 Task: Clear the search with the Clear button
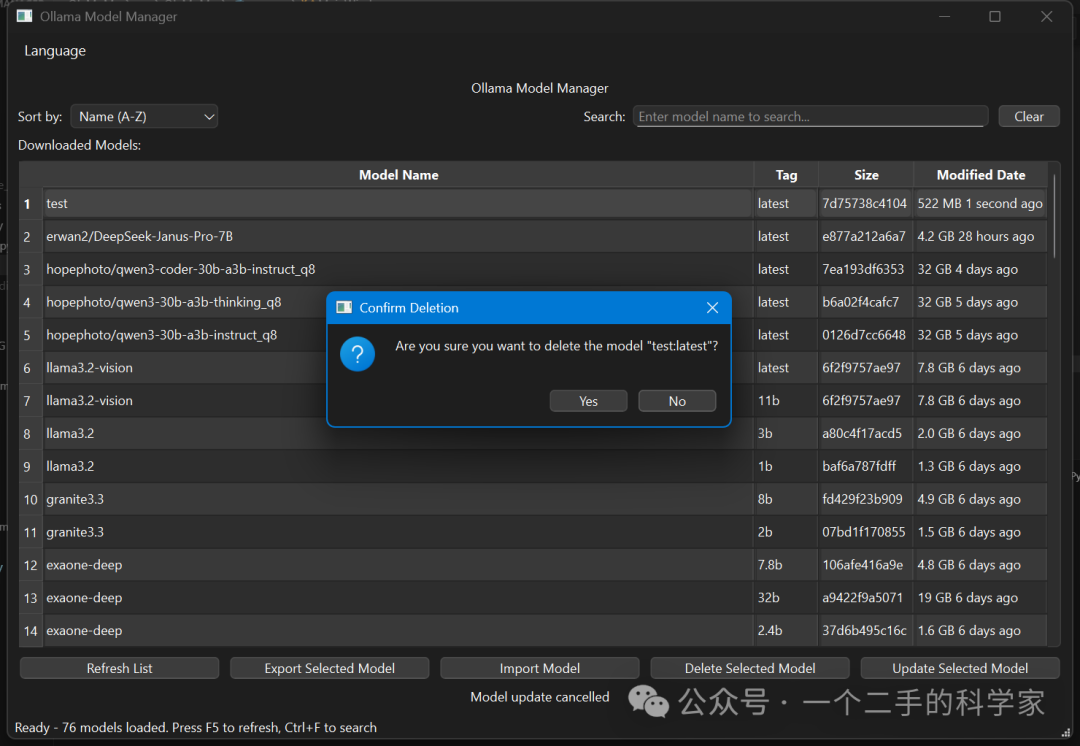(1028, 116)
